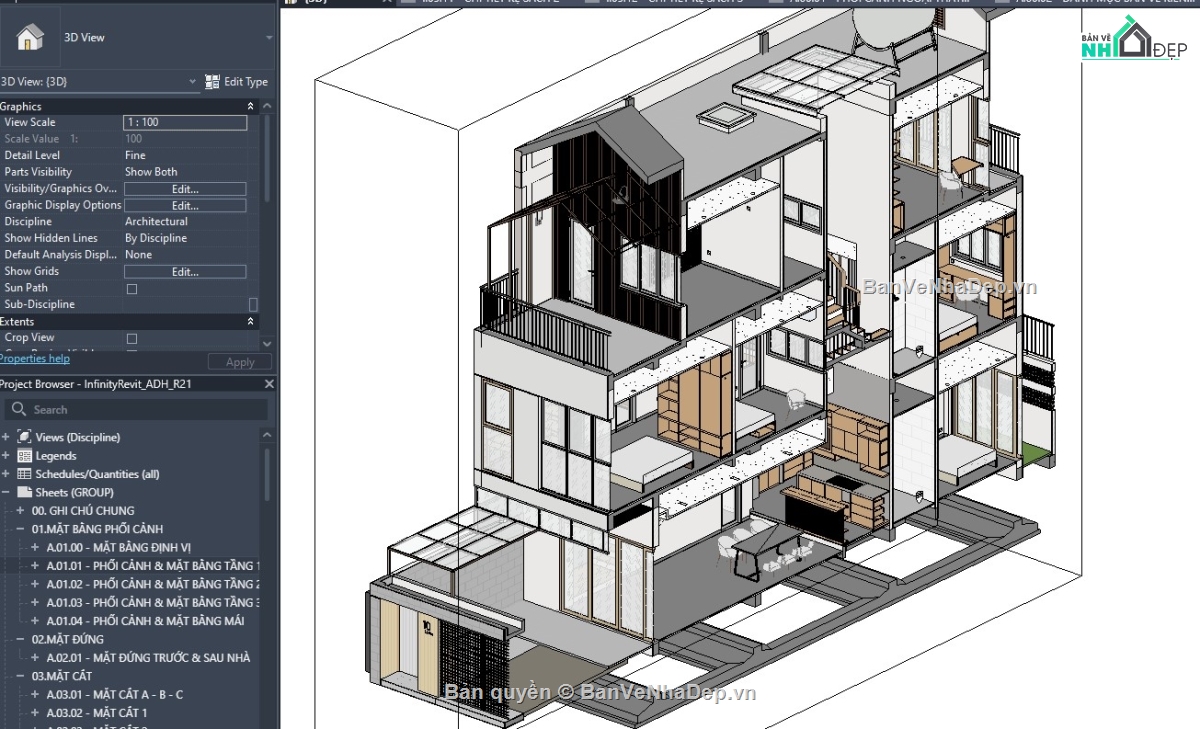Collapse the 03.MẶT CẮT group
1200x729 pixels.
(x=20, y=676)
